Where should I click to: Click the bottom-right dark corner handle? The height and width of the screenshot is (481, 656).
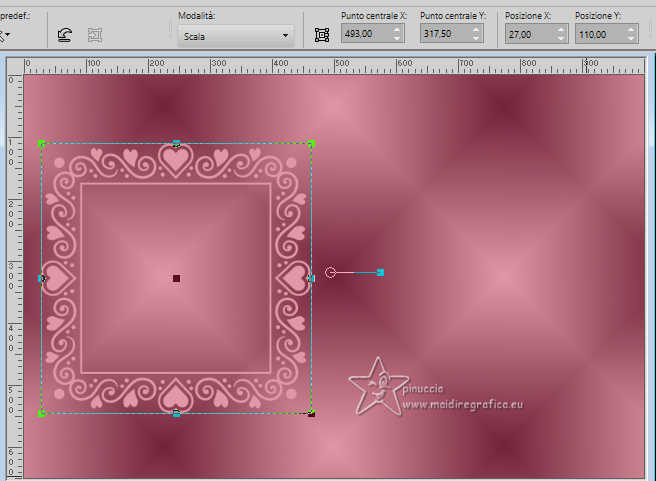311,414
